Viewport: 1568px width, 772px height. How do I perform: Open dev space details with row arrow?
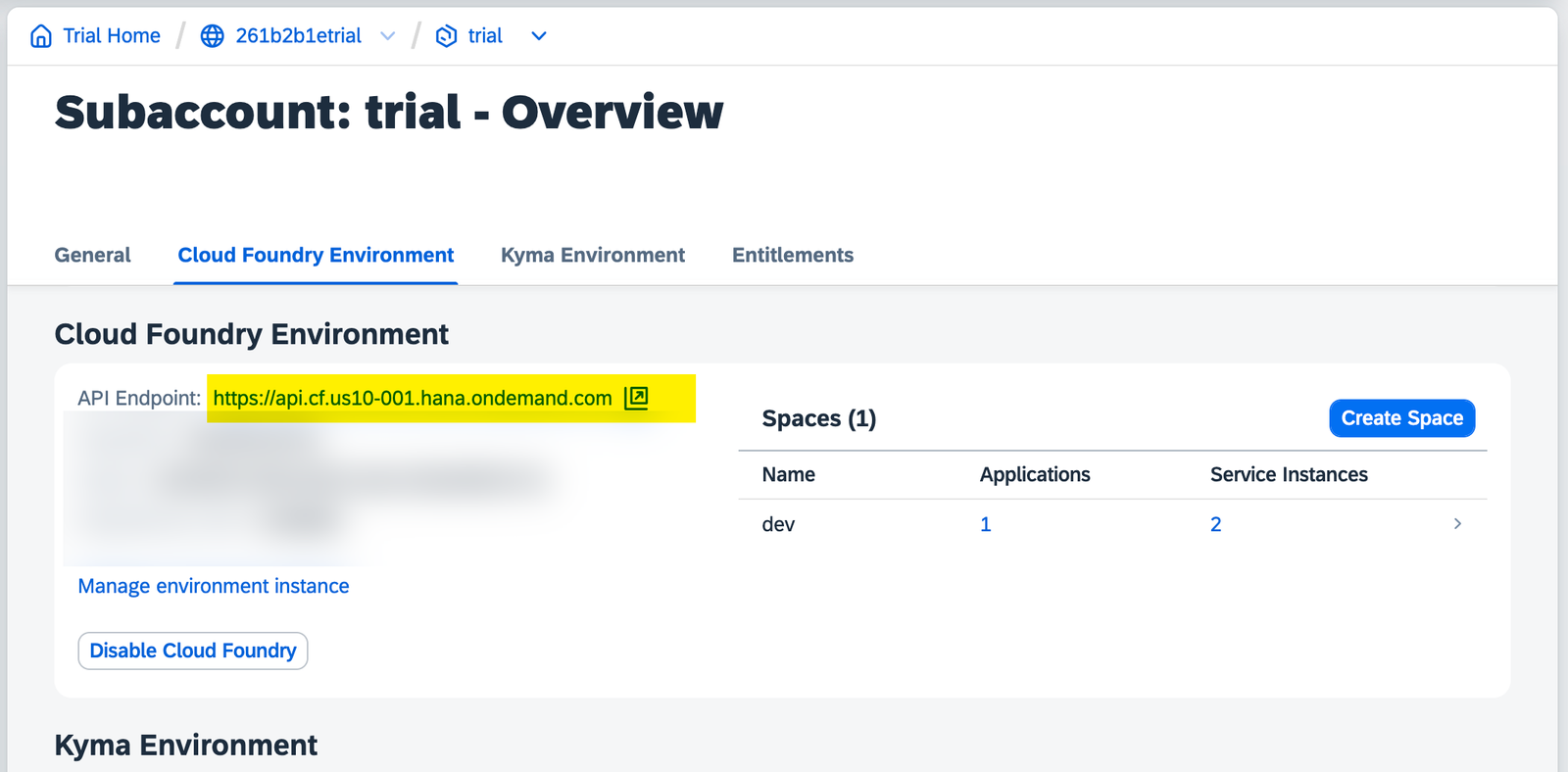pyautogui.click(x=1457, y=524)
